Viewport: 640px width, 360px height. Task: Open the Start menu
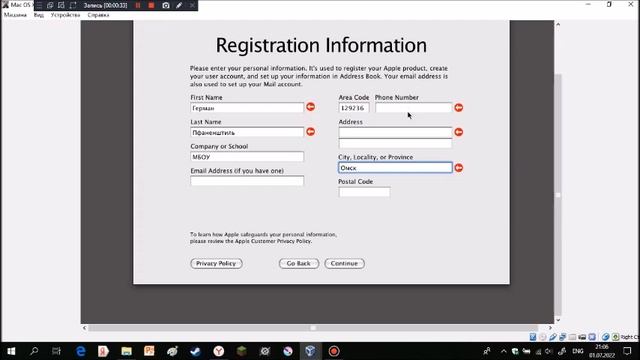tap(11, 351)
